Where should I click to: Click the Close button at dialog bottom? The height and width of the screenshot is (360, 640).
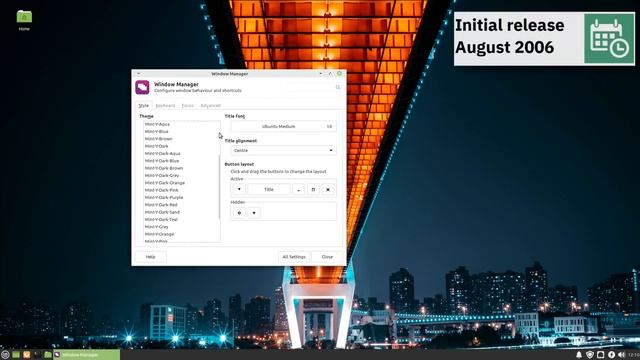[327, 257]
